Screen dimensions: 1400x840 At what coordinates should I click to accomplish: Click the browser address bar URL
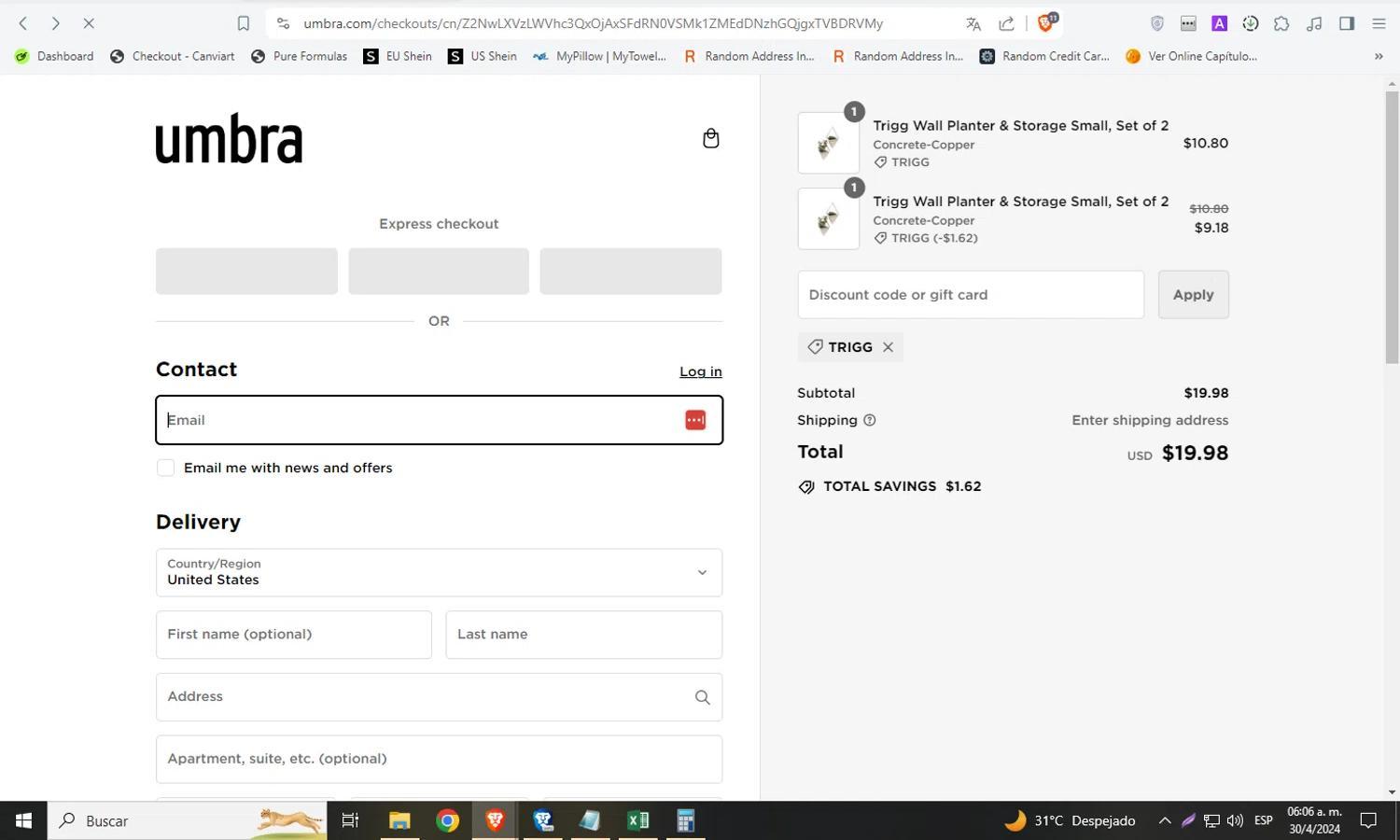593,23
